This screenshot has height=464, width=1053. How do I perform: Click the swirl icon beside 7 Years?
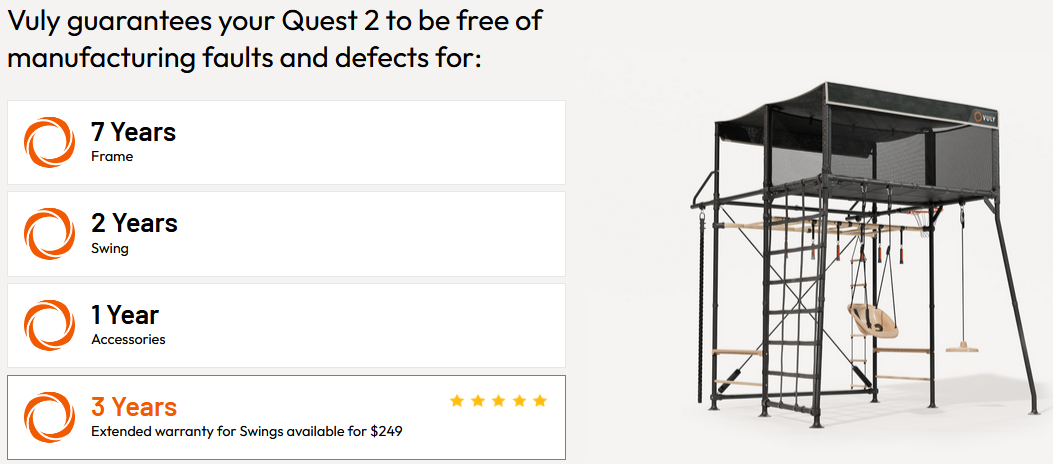[x=49, y=142]
